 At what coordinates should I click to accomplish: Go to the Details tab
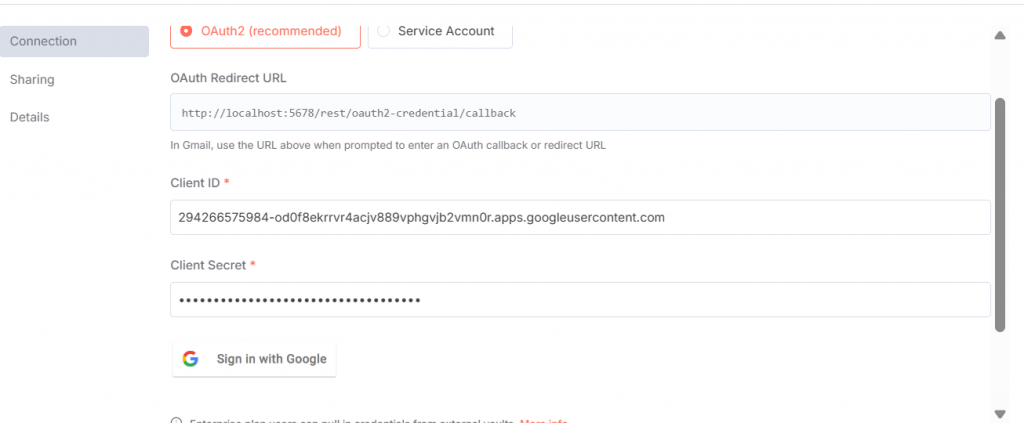pos(30,117)
